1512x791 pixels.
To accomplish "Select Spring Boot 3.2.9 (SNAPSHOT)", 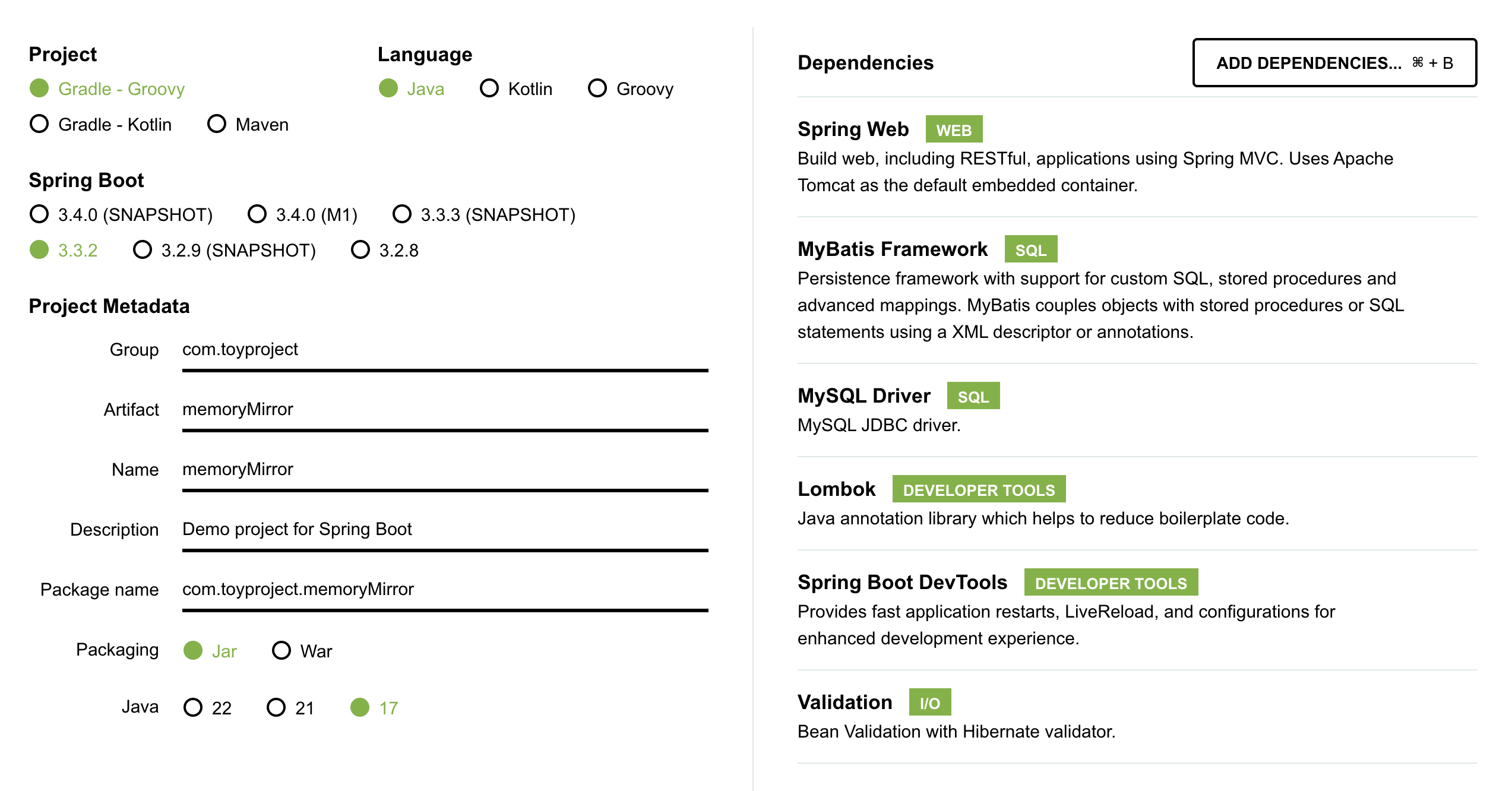I will click(143, 250).
